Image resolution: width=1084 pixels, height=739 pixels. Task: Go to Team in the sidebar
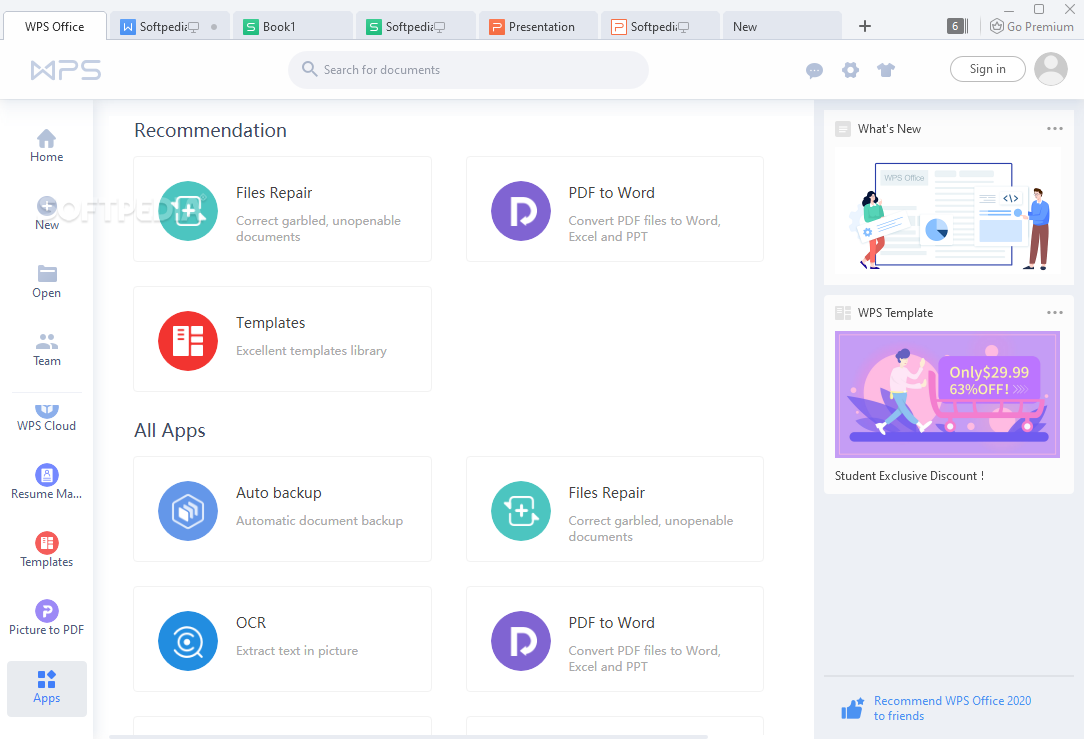click(x=46, y=350)
